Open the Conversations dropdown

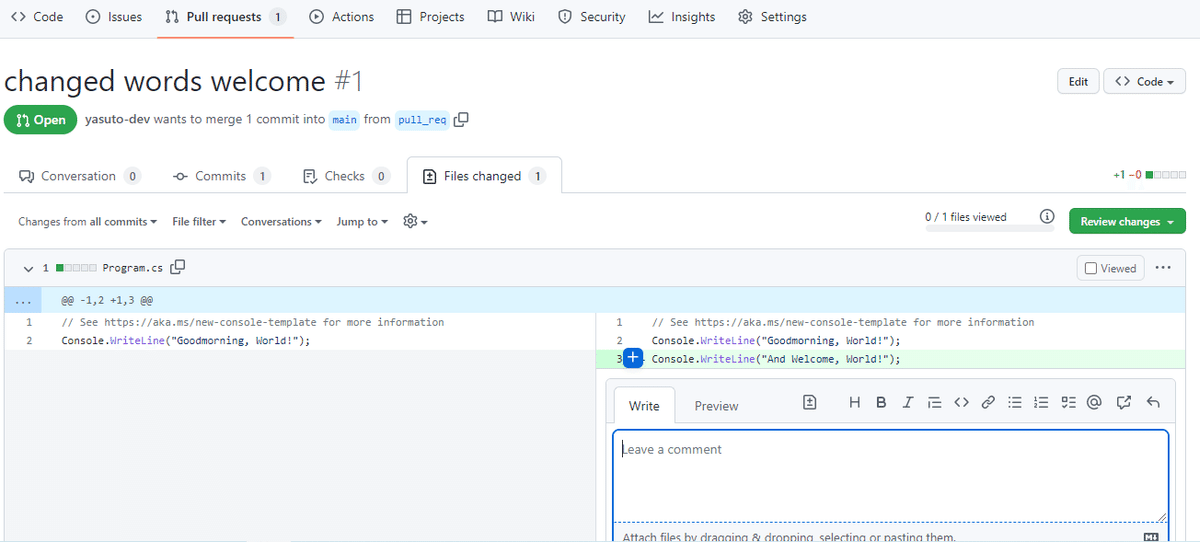(281, 222)
